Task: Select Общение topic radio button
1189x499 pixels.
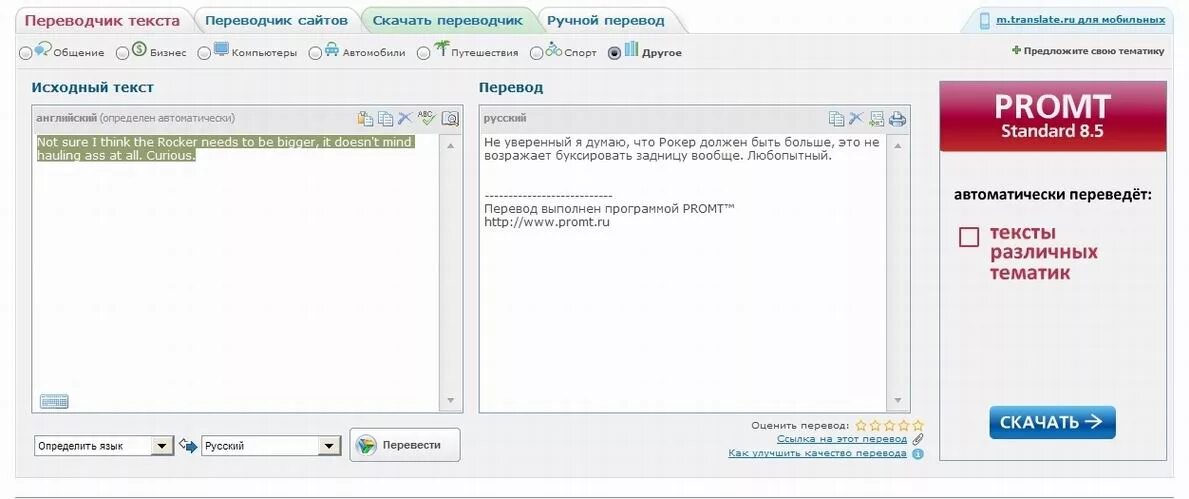Action: [x=26, y=53]
